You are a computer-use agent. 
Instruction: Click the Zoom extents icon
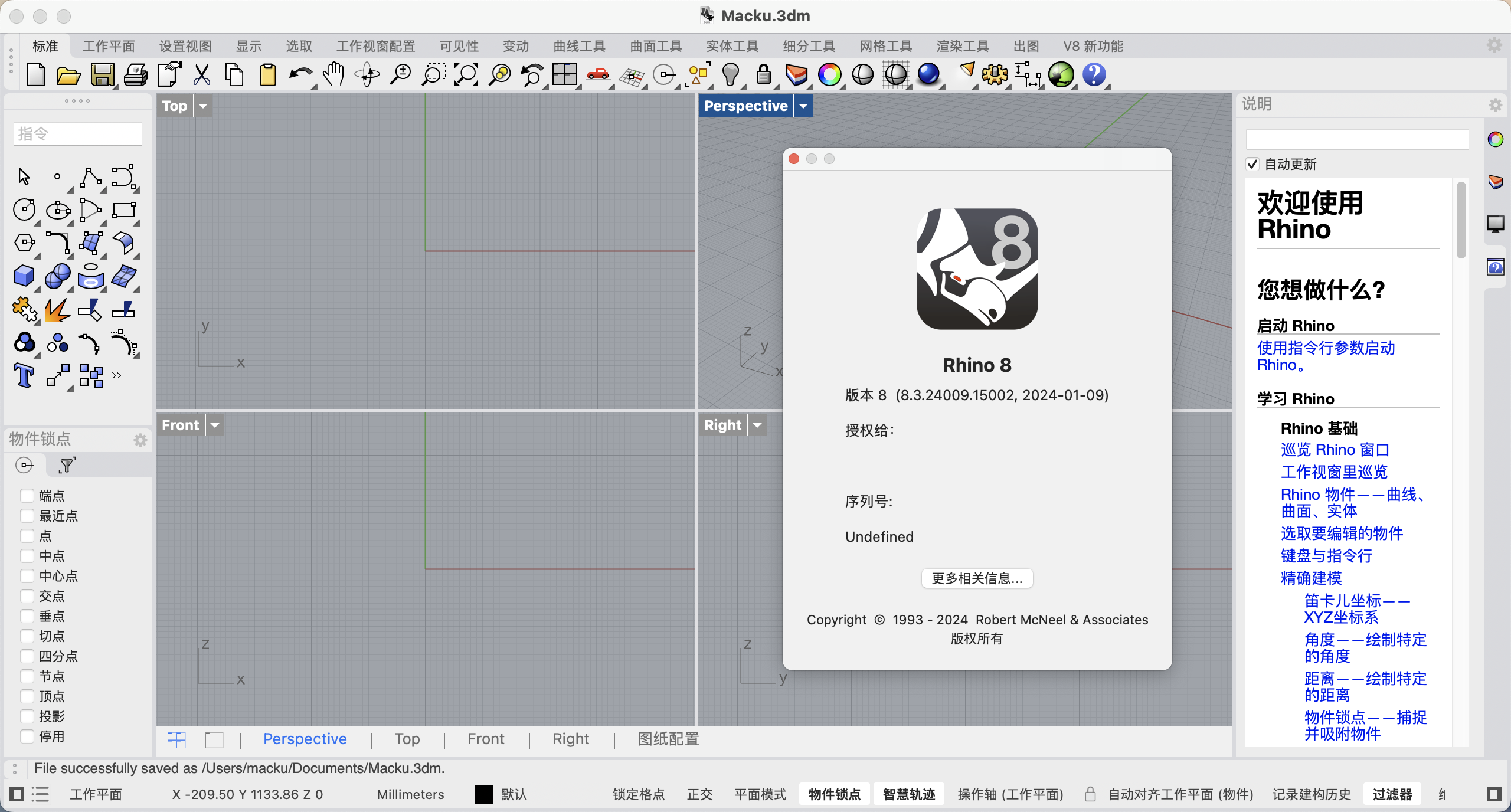(466, 75)
